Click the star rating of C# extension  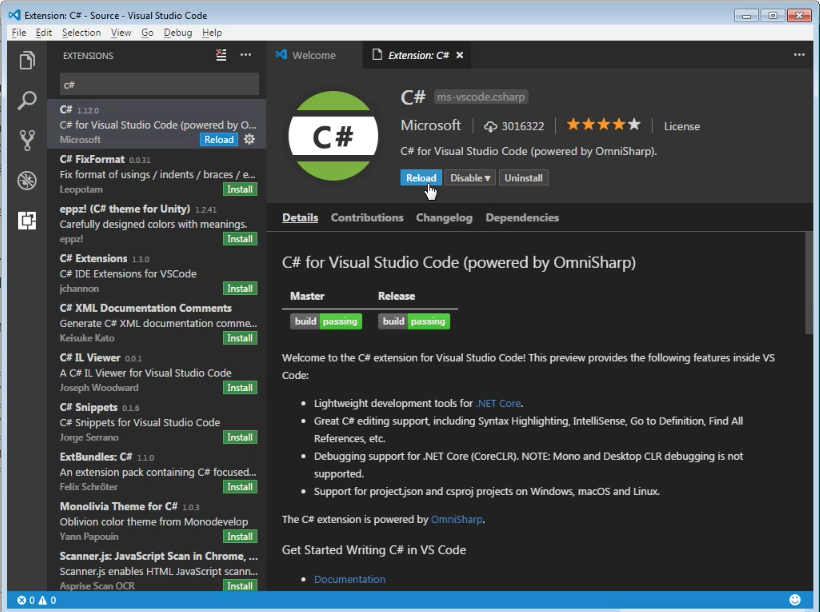coord(603,125)
